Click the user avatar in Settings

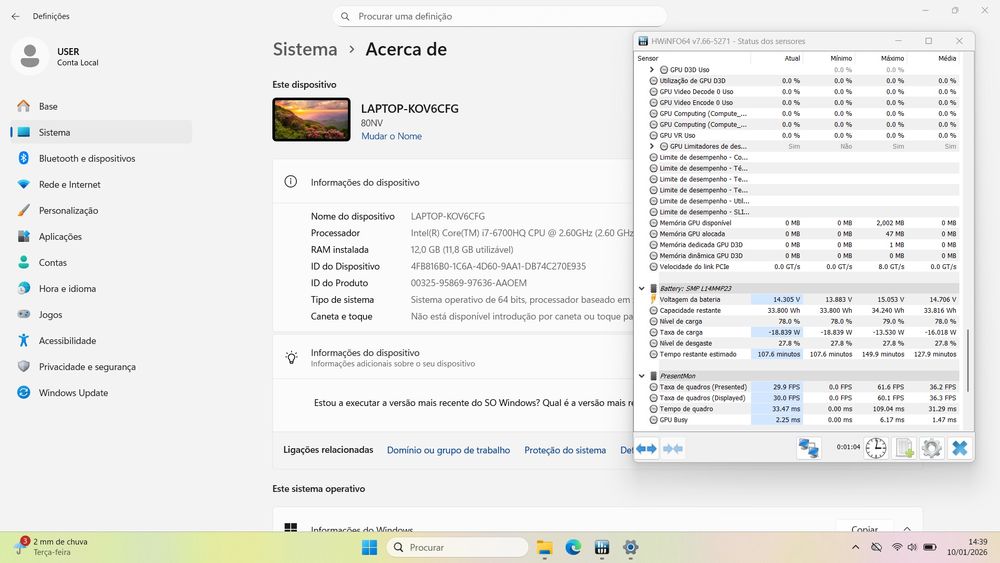click(29, 56)
